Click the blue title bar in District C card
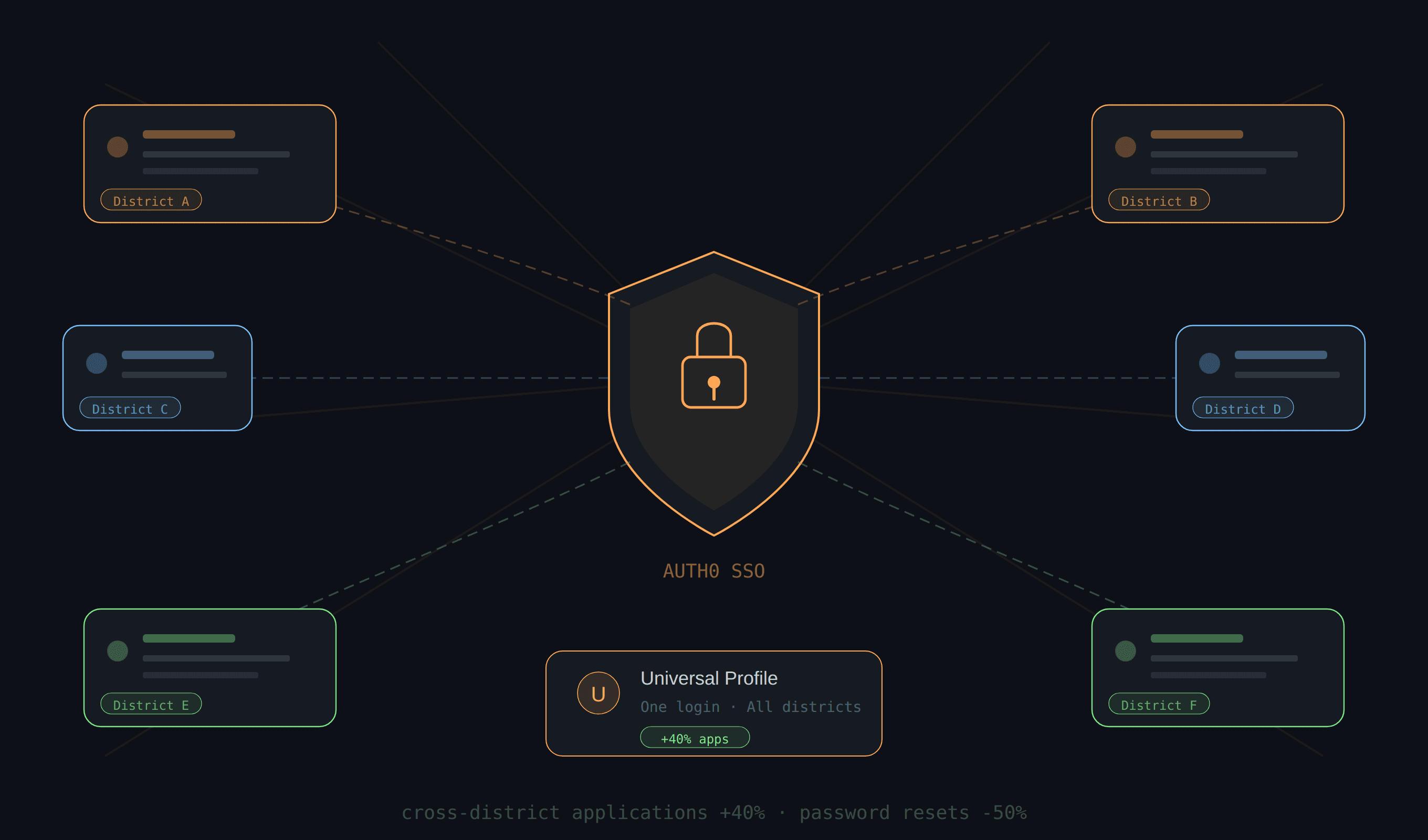Screen dimensions: 1428x840 [x=167, y=355]
